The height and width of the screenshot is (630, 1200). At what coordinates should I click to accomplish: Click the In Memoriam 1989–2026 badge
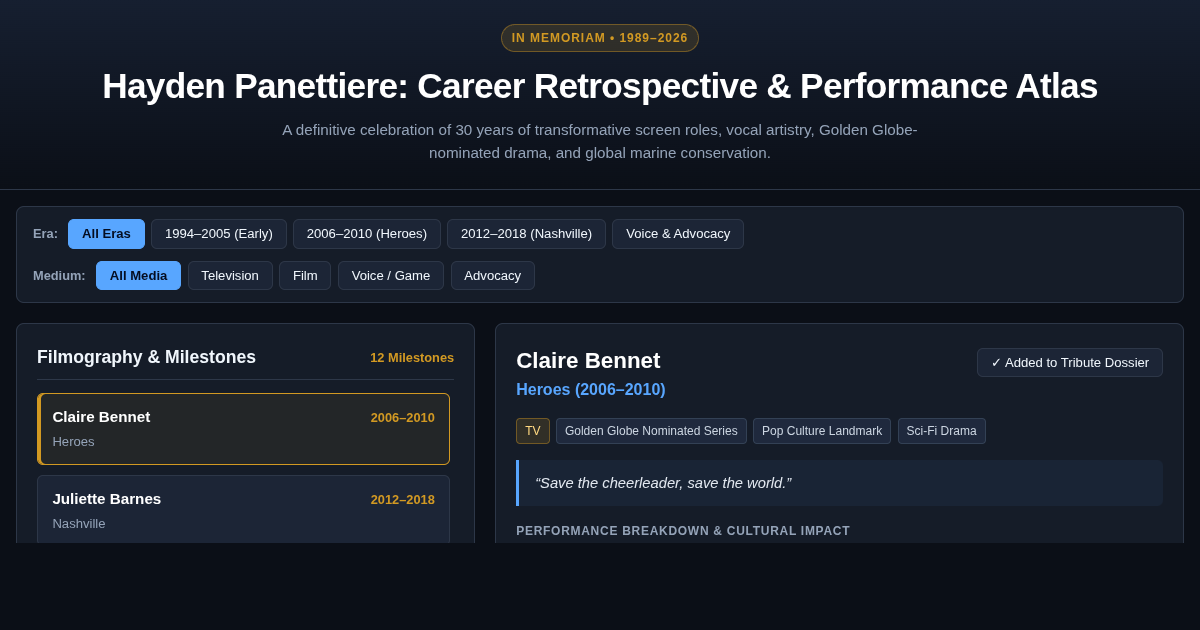click(x=600, y=38)
